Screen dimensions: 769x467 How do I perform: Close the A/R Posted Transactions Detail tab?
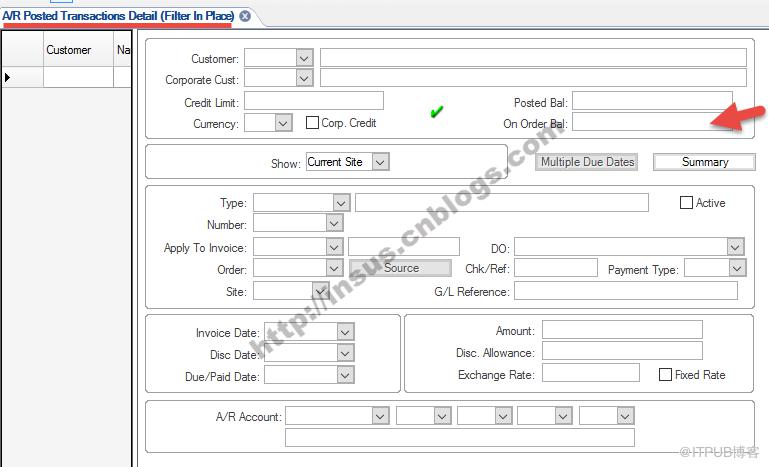pos(245,16)
